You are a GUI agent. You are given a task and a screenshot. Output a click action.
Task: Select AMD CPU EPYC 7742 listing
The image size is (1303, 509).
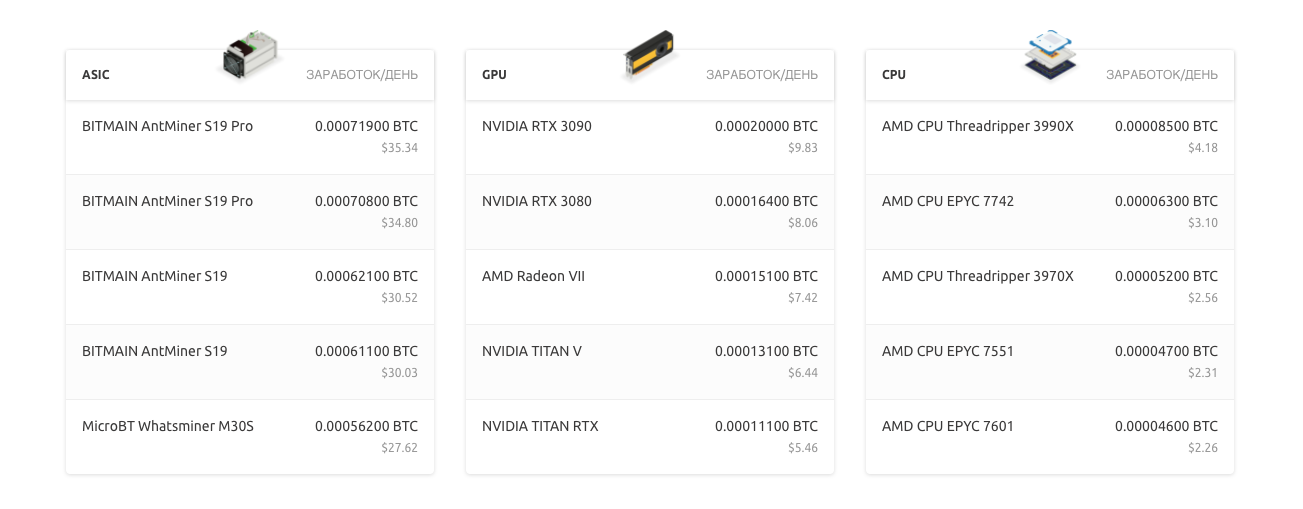(x=948, y=202)
